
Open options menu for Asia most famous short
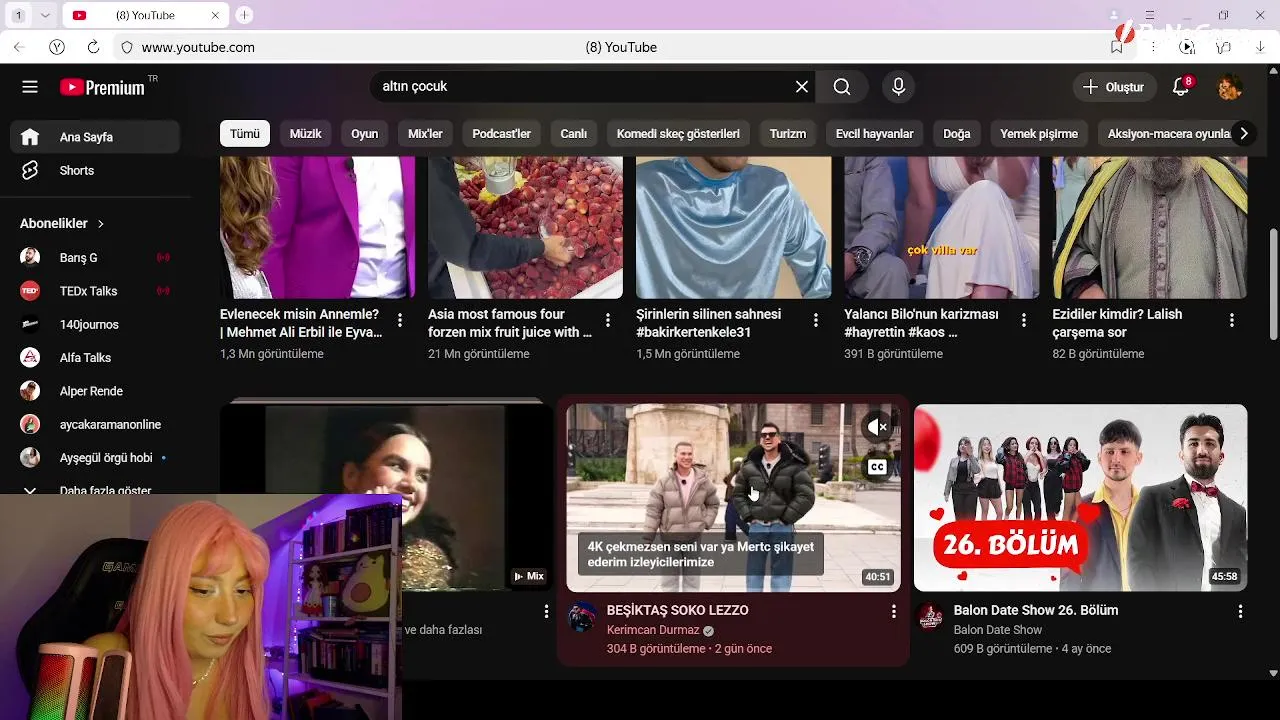607,320
